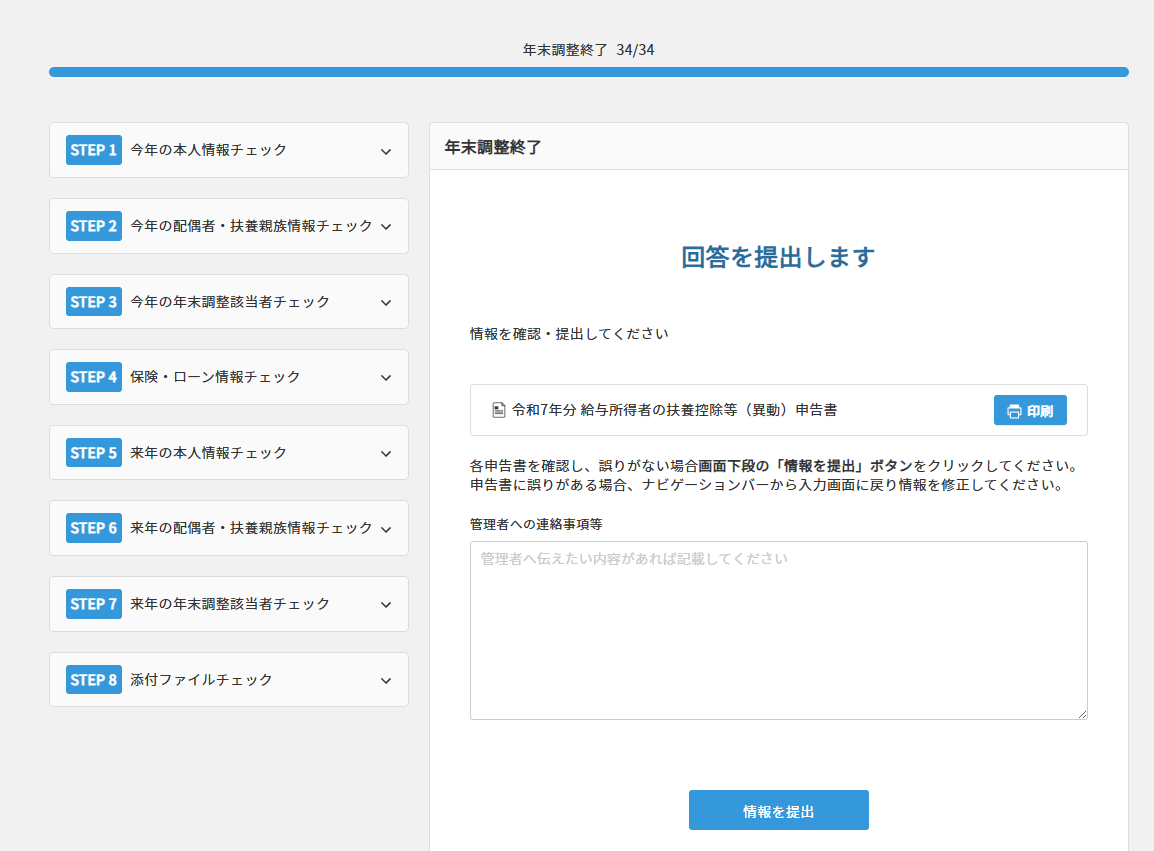Click the textarea resize handle

[1082, 713]
